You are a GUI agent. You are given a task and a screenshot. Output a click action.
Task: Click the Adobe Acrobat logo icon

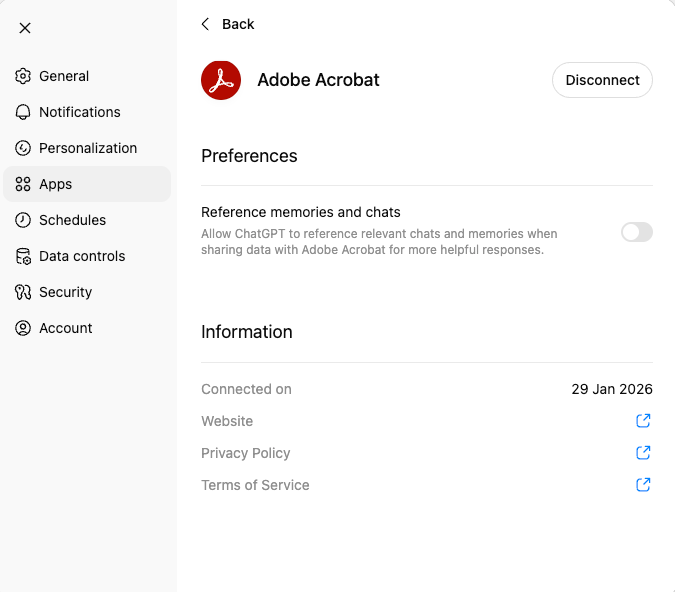[221, 80]
